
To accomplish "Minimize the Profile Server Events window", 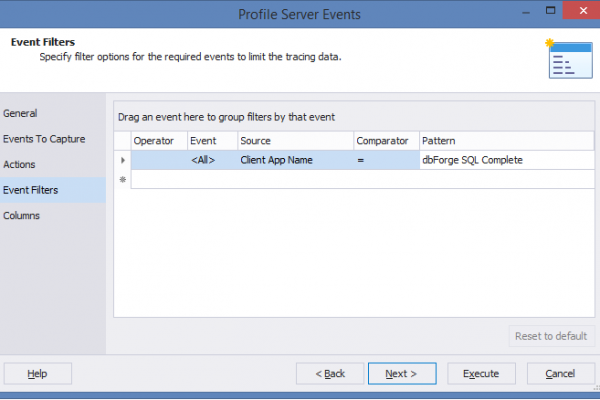I will click(x=526, y=11).
